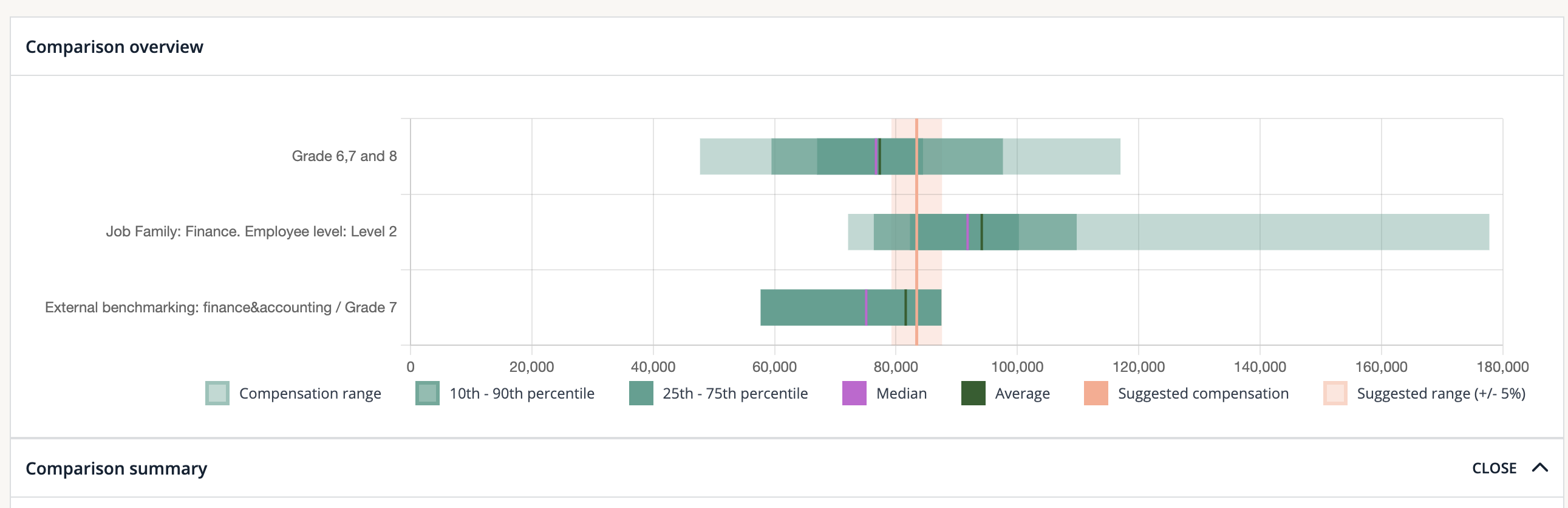Click the External benchmarking Grade 7 label
This screenshot has height=508, width=1568.
(x=220, y=307)
